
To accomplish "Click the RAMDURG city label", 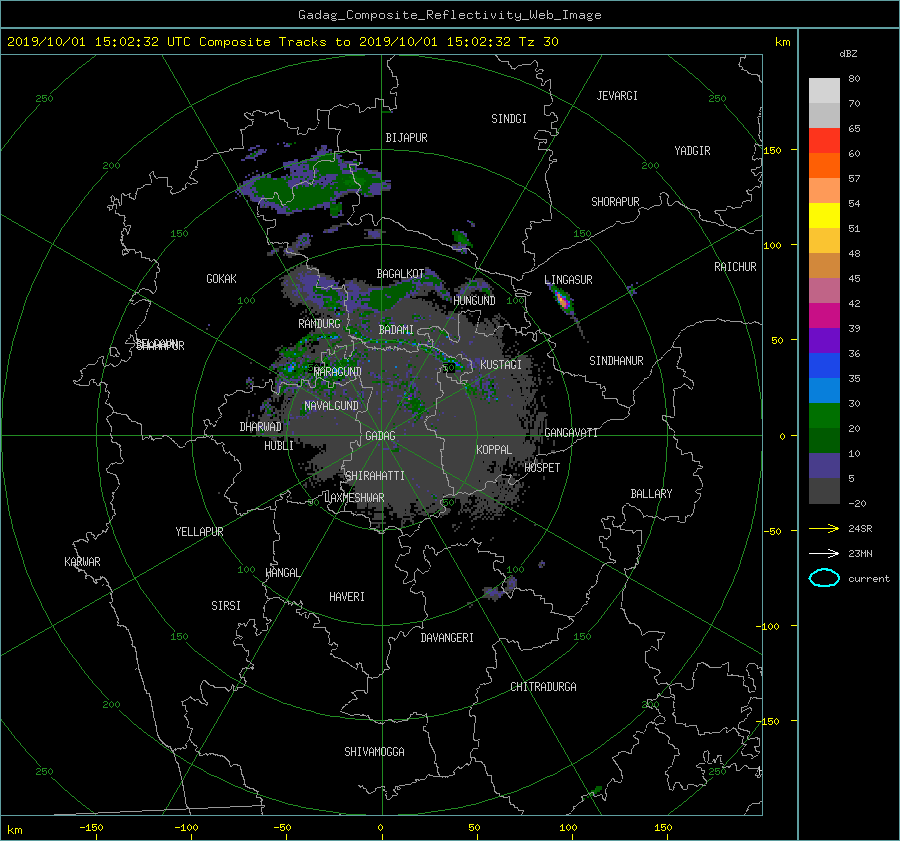I will click(x=319, y=324).
